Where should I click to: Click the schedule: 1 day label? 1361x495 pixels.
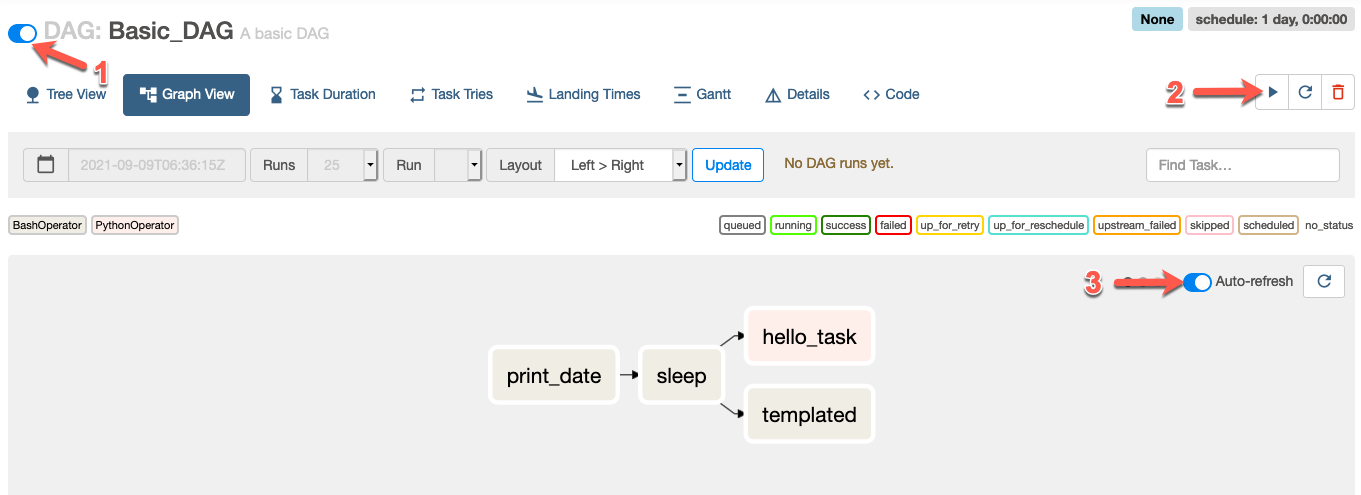[x=1270, y=19]
